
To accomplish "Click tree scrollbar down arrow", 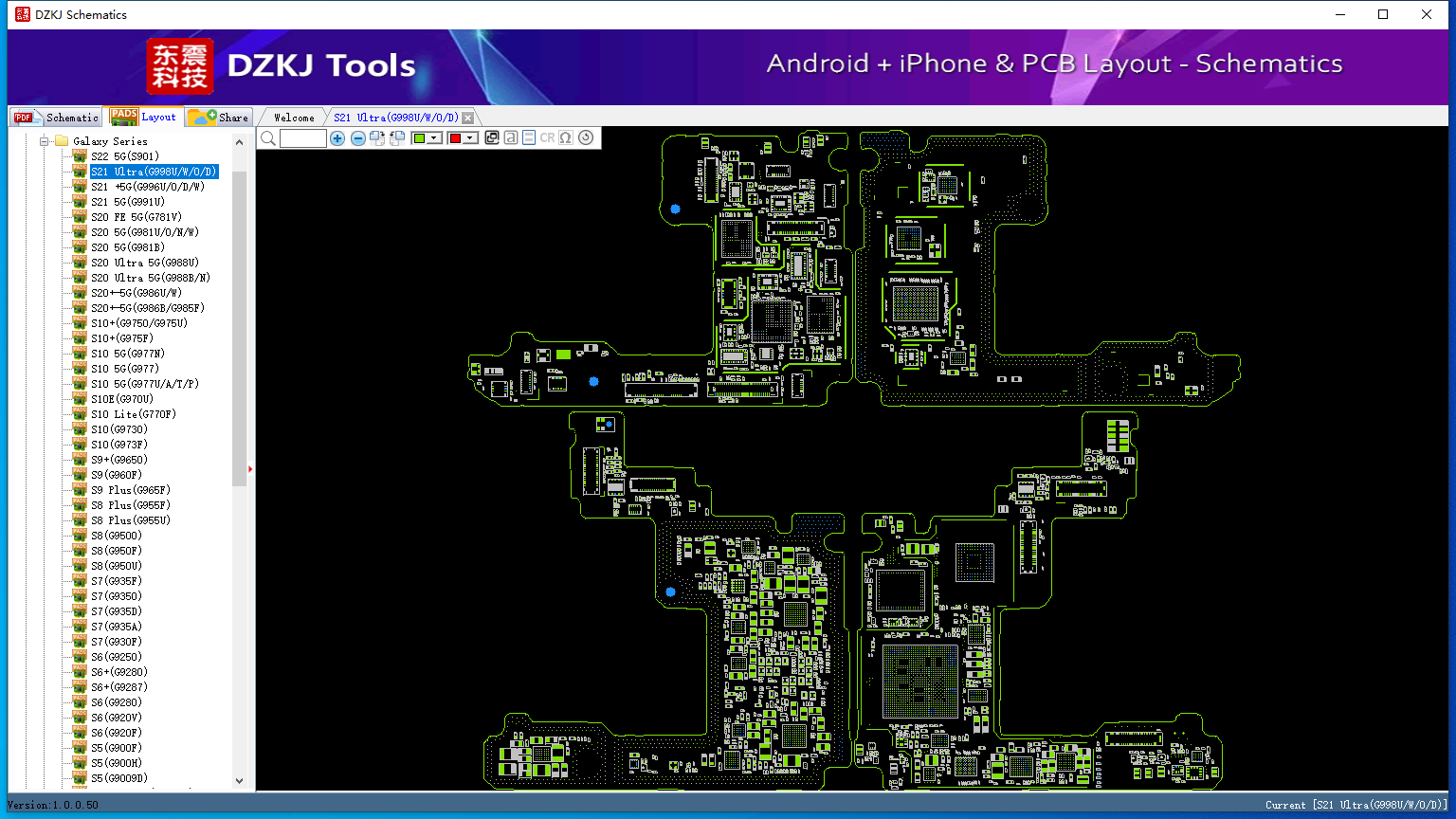I will click(x=239, y=781).
